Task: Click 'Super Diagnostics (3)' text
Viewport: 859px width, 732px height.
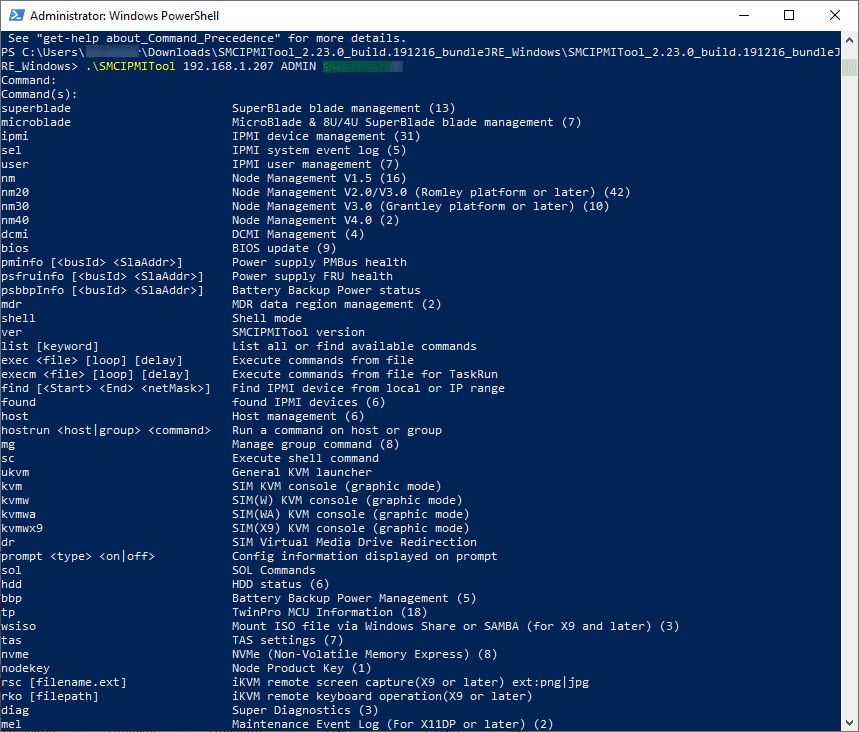Action: coord(305,710)
